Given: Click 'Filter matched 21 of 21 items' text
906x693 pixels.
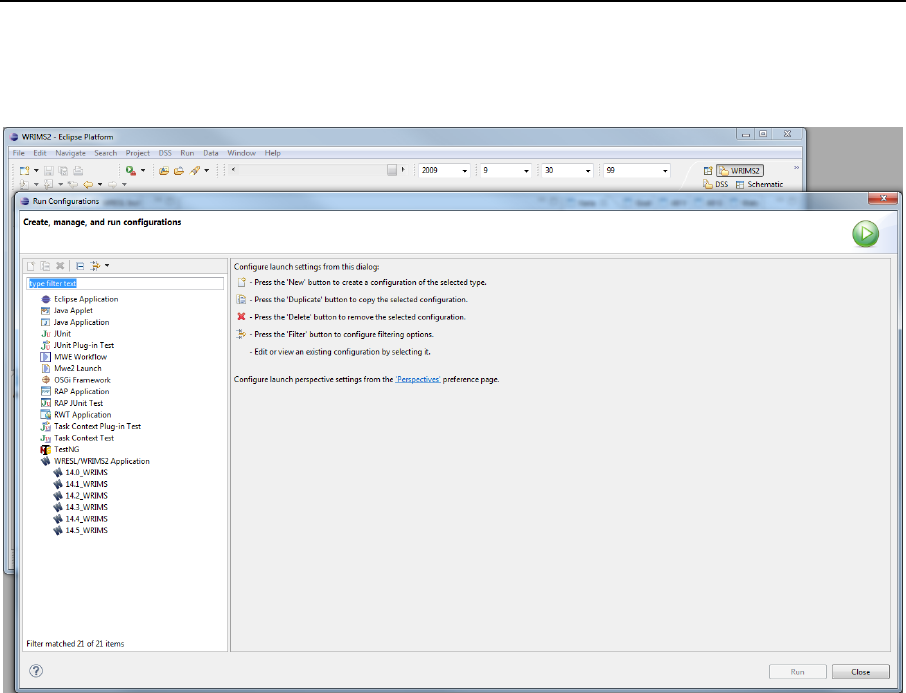Looking at the screenshot, I should coord(75,644).
